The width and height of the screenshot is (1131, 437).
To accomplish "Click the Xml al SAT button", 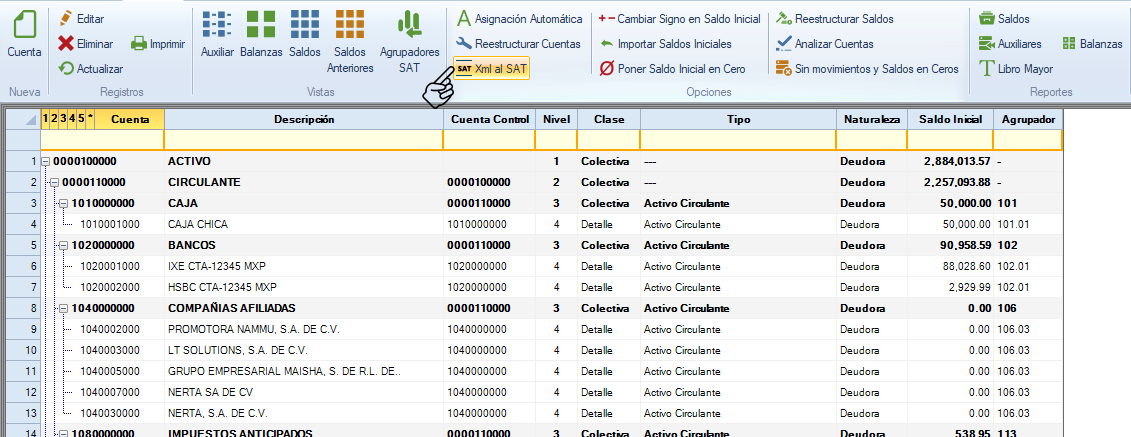I will 491,69.
